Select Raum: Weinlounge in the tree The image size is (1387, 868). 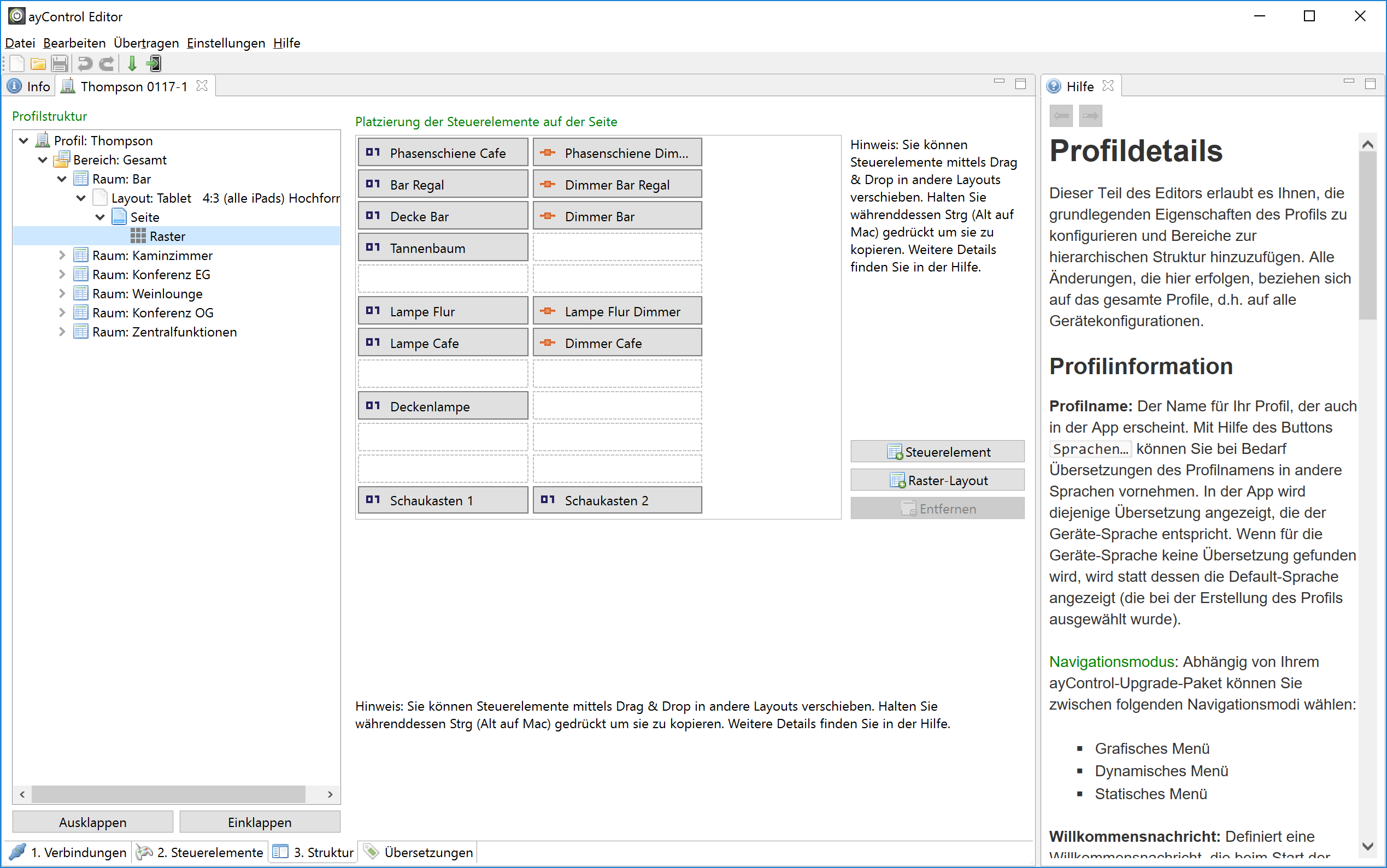click(147, 293)
